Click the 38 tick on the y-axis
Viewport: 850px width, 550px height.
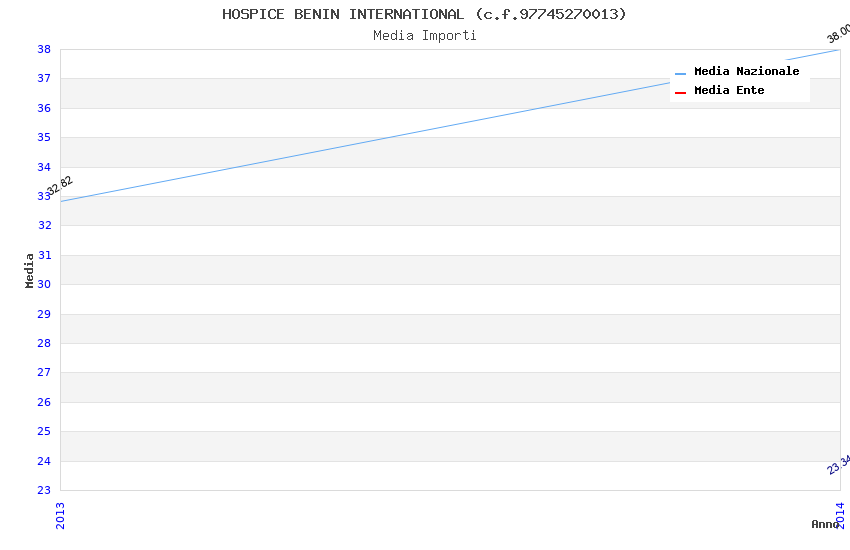coord(44,49)
